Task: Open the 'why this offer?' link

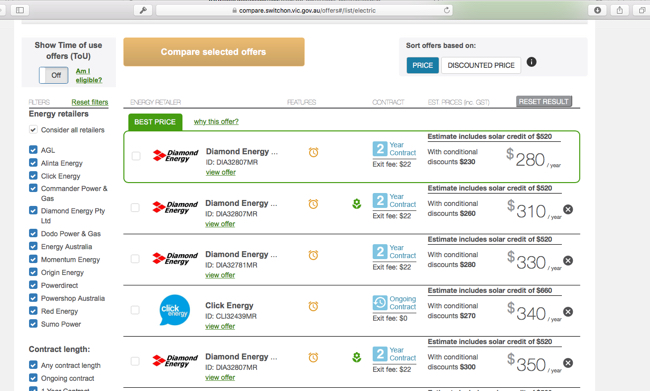Action: pyautogui.click(x=216, y=121)
